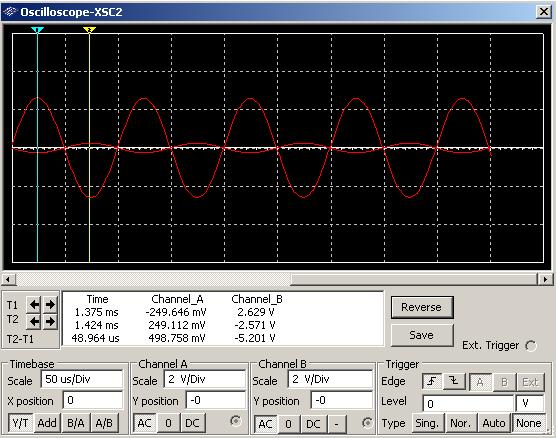The image size is (556, 438).
Task: Select B/A display mode
Action: coord(76,423)
